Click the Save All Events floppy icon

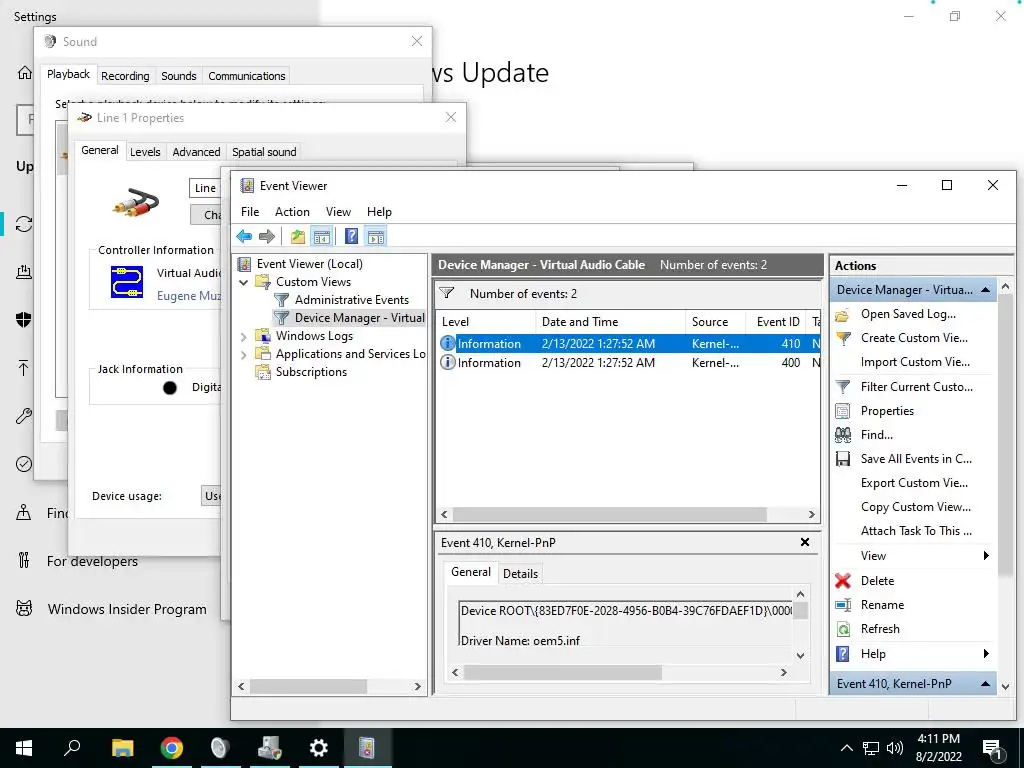click(842, 459)
